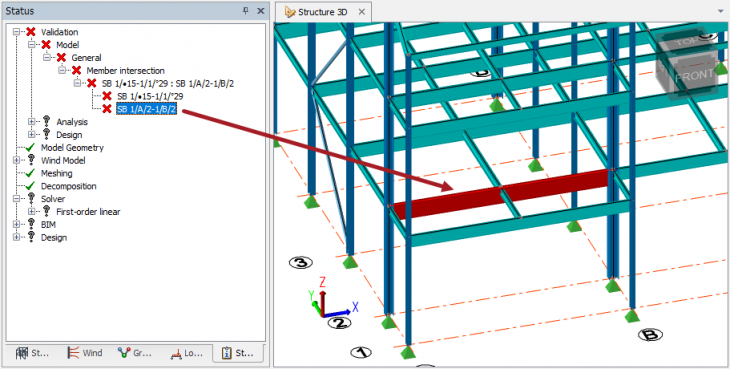Expand the Wind Model tree node
Screen dimensions: 730x369
click(x=17, y=160)
